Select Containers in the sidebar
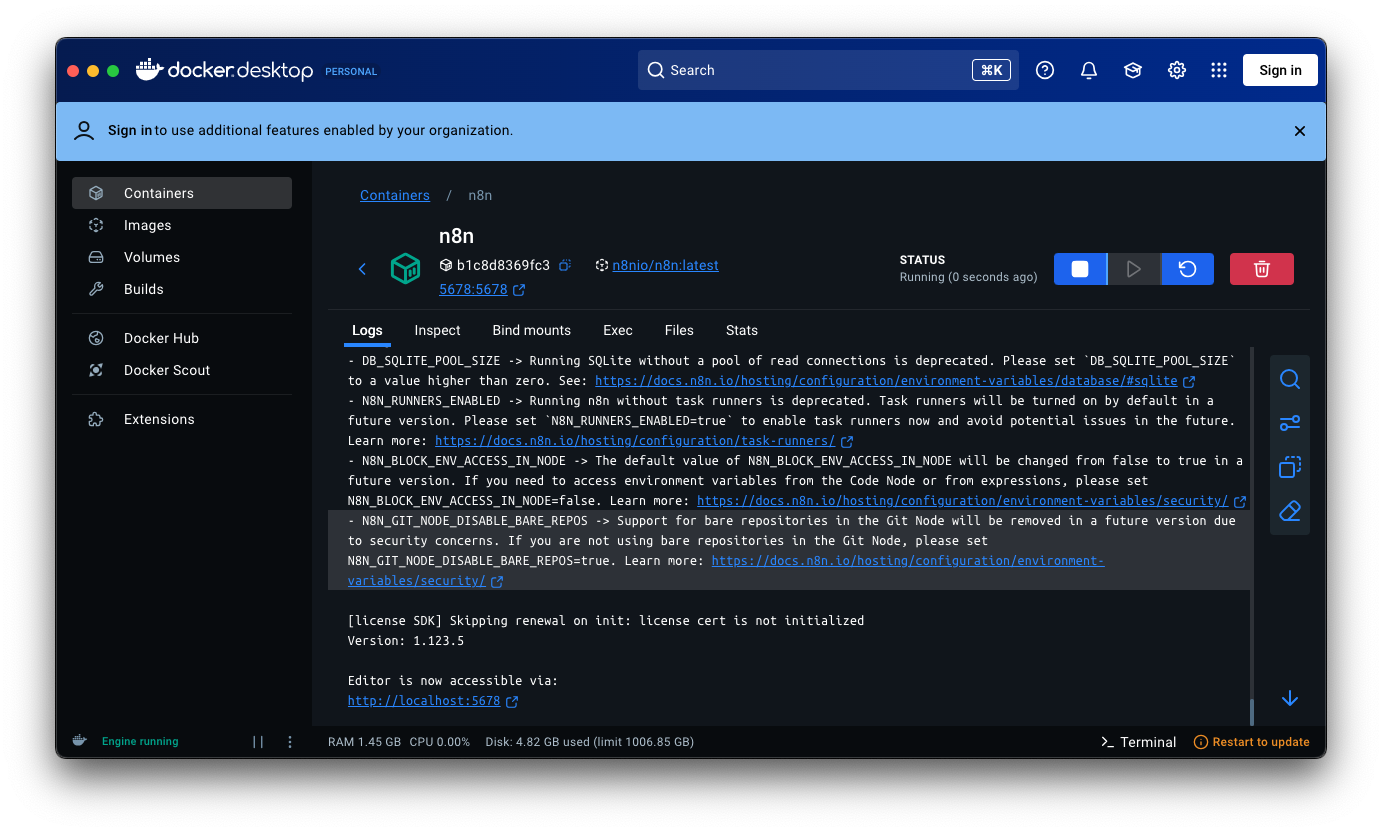 (x=182, y=193)
